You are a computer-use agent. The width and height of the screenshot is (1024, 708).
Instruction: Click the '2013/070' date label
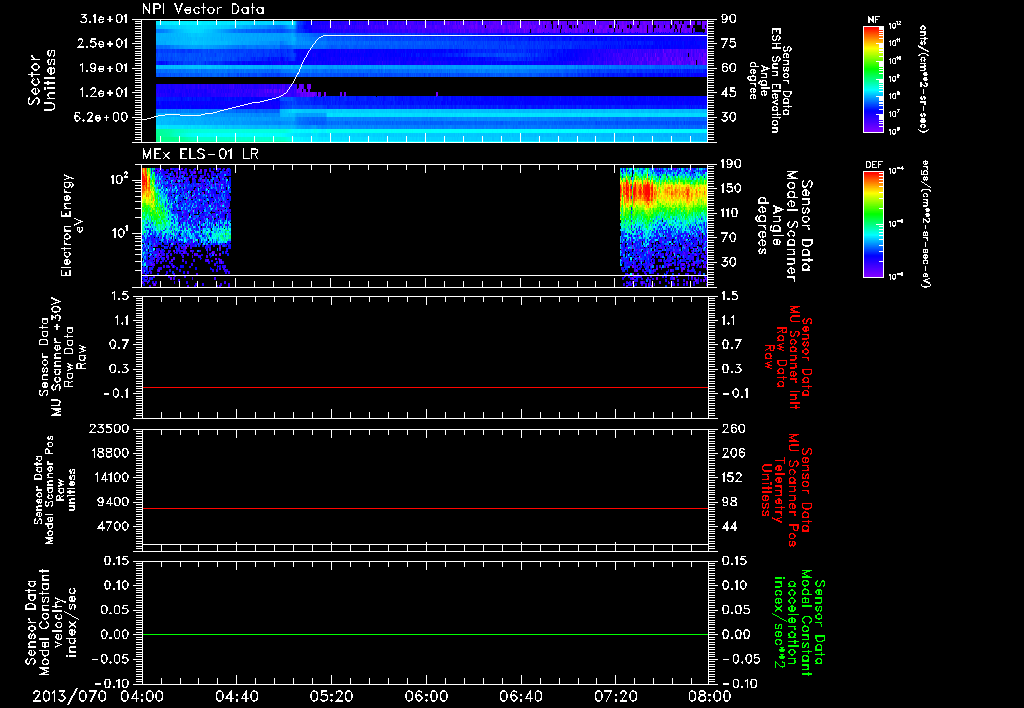pyautogui.click(x=69, y=696)
